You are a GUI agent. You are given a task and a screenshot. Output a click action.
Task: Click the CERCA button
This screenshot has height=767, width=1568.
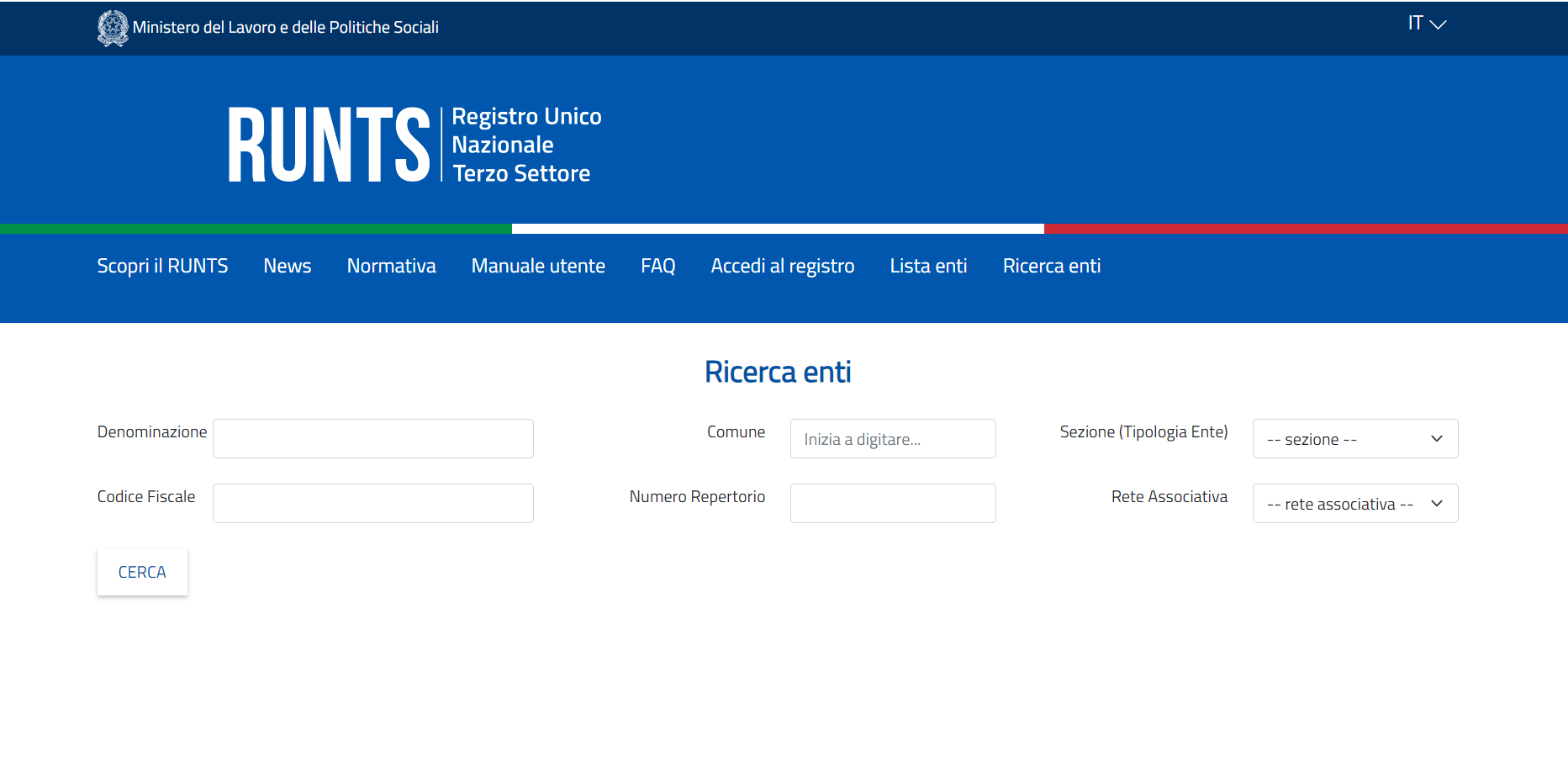[142, 572]
